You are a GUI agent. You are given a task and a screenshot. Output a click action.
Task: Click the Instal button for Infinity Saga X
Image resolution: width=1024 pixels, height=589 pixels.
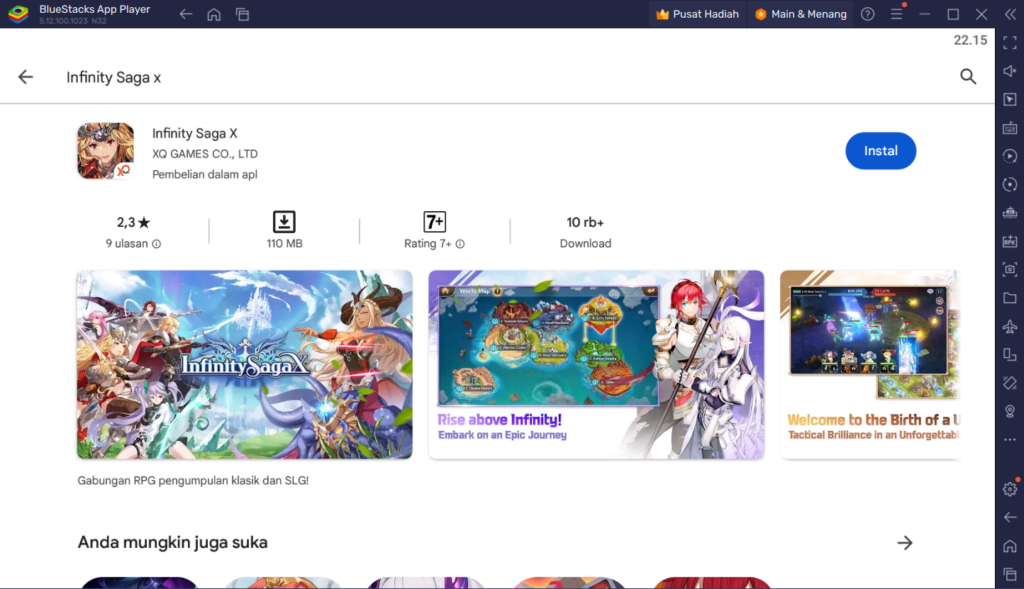(x=880, y=150)
